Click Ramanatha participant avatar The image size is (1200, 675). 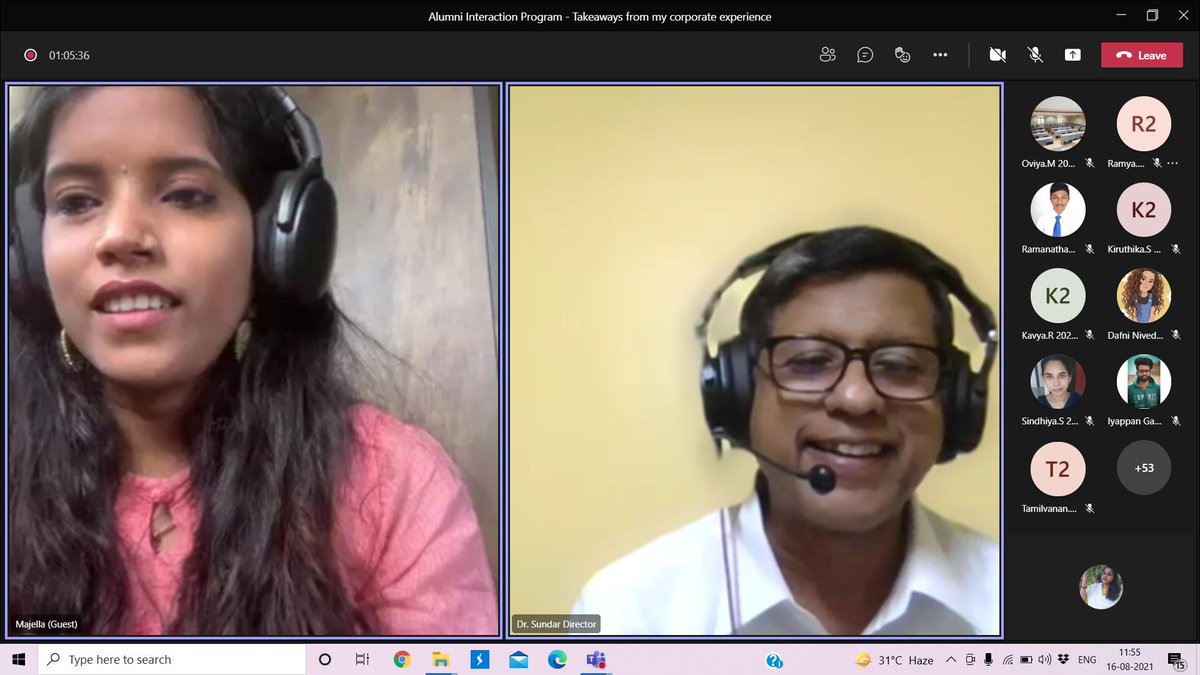coord(1058,209)
